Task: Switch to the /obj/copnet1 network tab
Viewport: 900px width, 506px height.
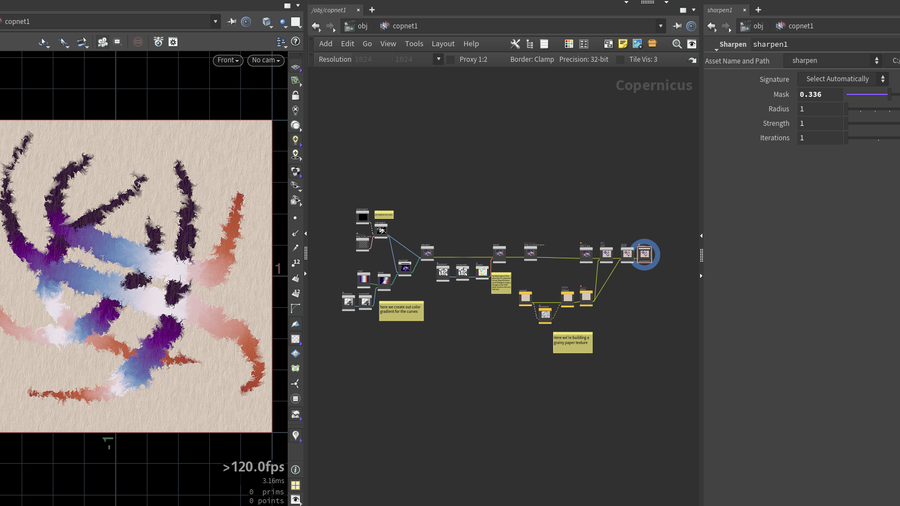Action: click(x=329, y=10)
